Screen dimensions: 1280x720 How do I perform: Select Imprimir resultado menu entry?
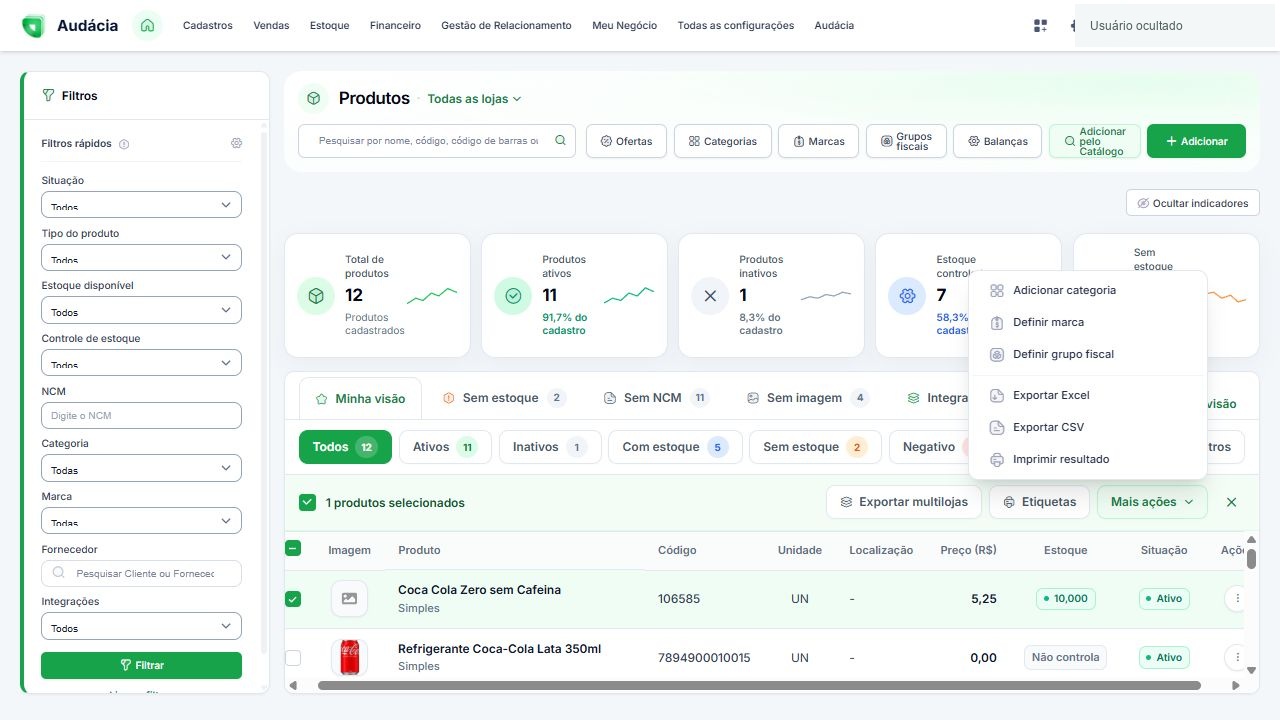(1088, 459)
